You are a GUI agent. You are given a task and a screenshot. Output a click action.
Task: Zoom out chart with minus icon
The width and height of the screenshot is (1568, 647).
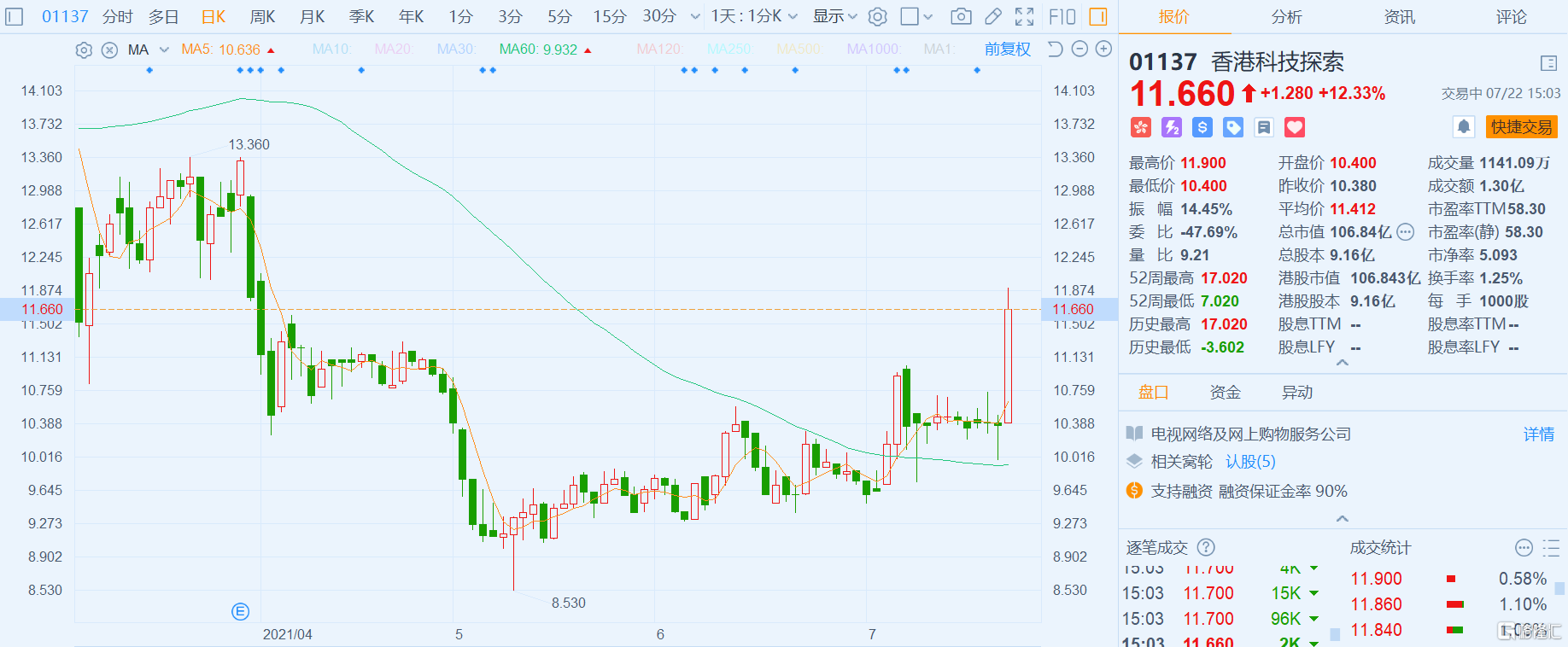tap(1079, 50)
